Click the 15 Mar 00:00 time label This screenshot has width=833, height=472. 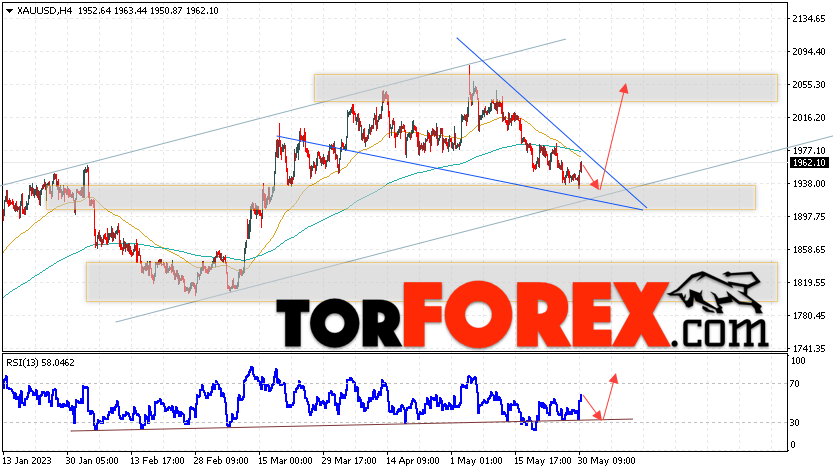285,460
